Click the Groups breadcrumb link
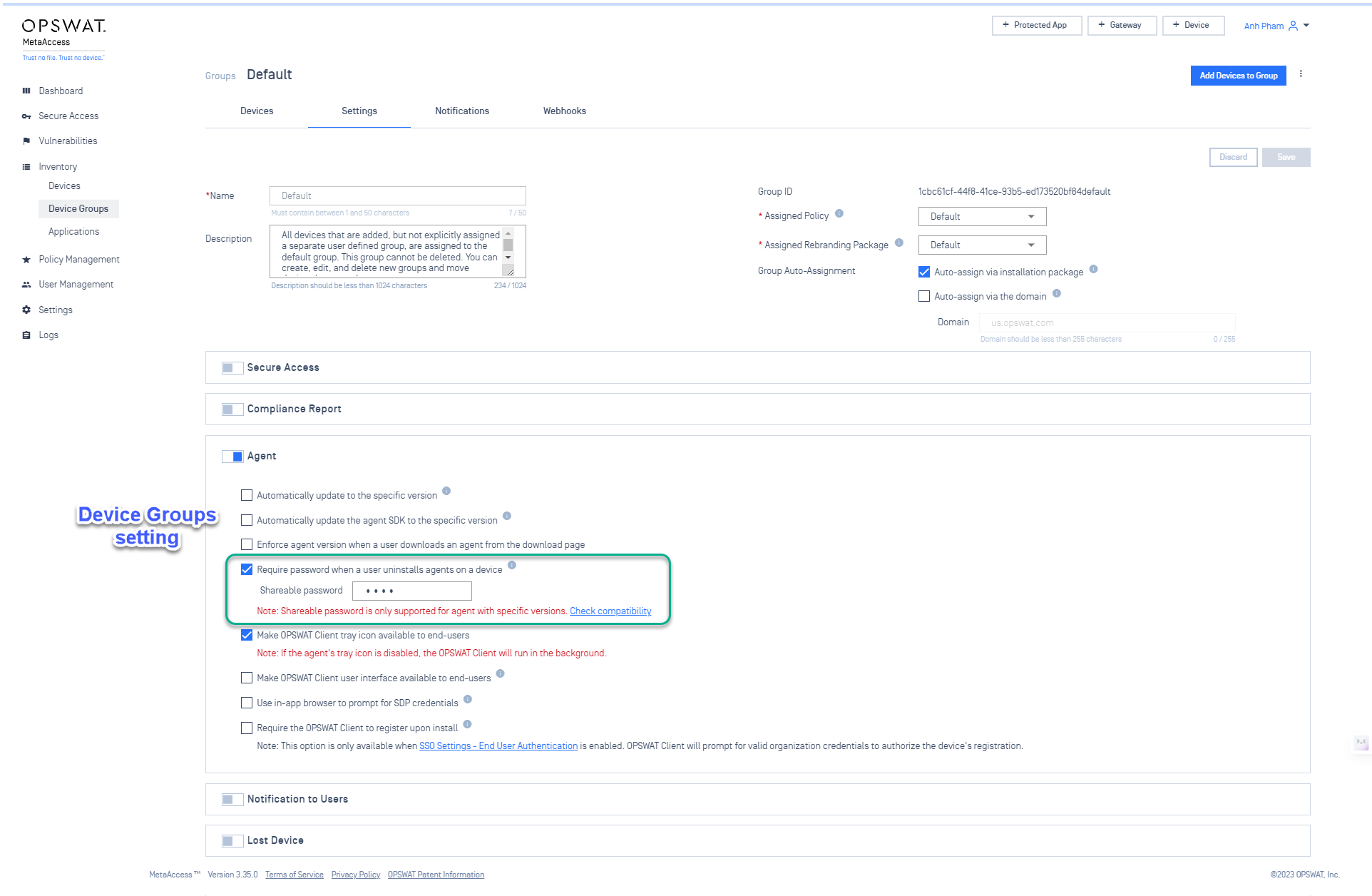The height and width of the screenshot is (896, 1372). pyautogui.click(x=220, y=76)
